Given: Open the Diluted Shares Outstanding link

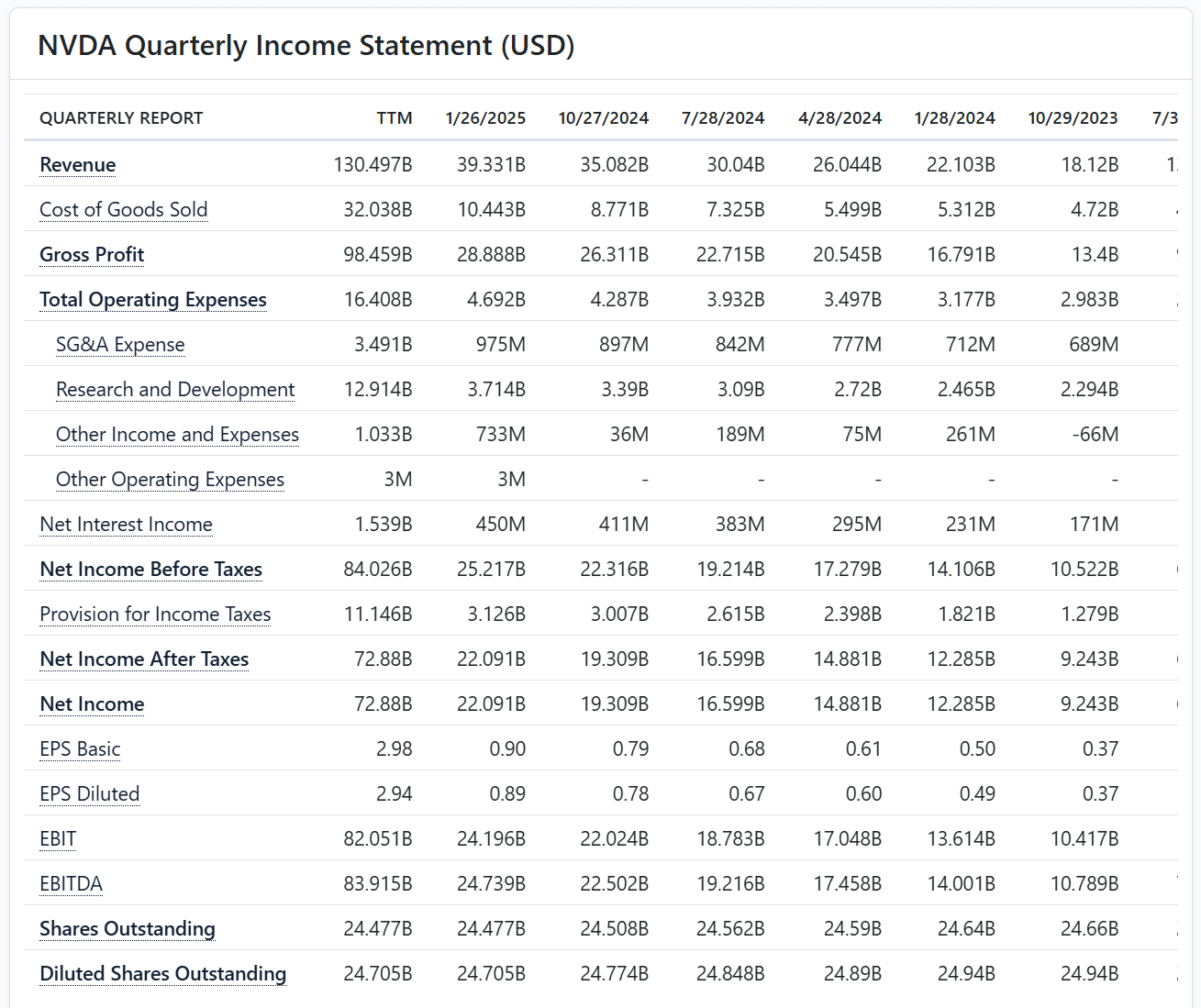Looking at the screenshot, I should click(163, 974).
